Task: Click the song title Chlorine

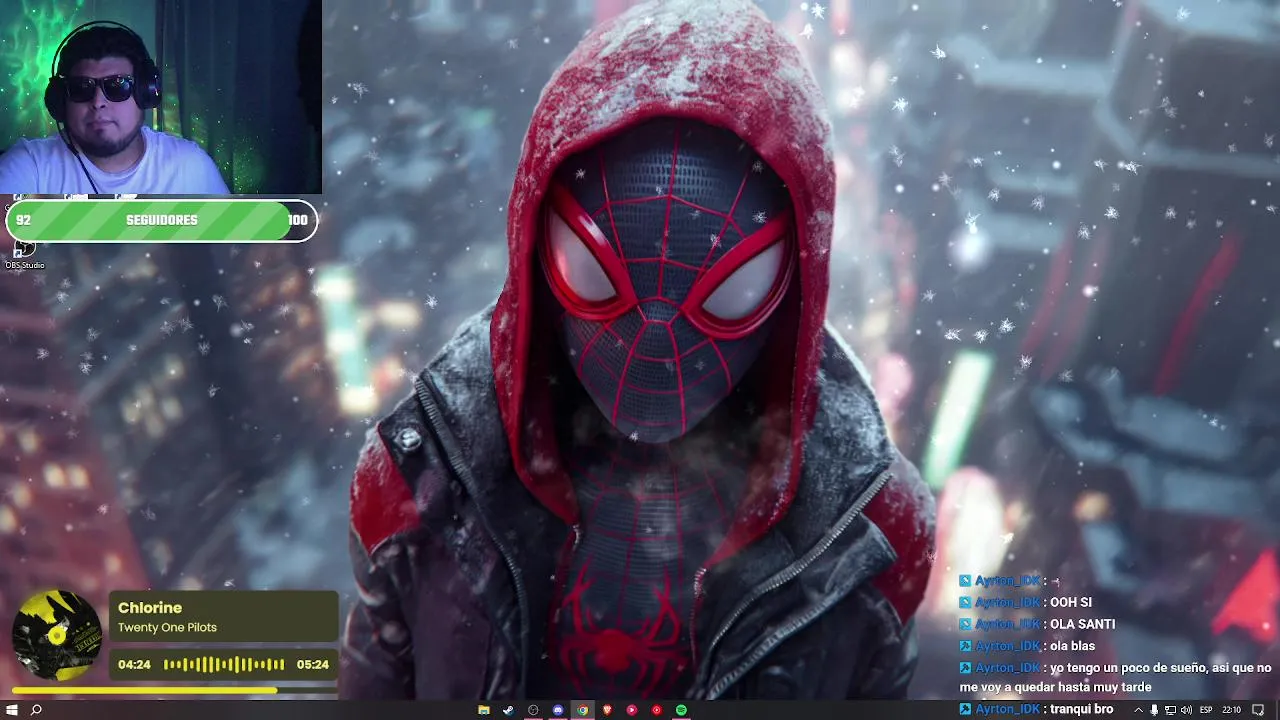Action: [x=150, y=608]
